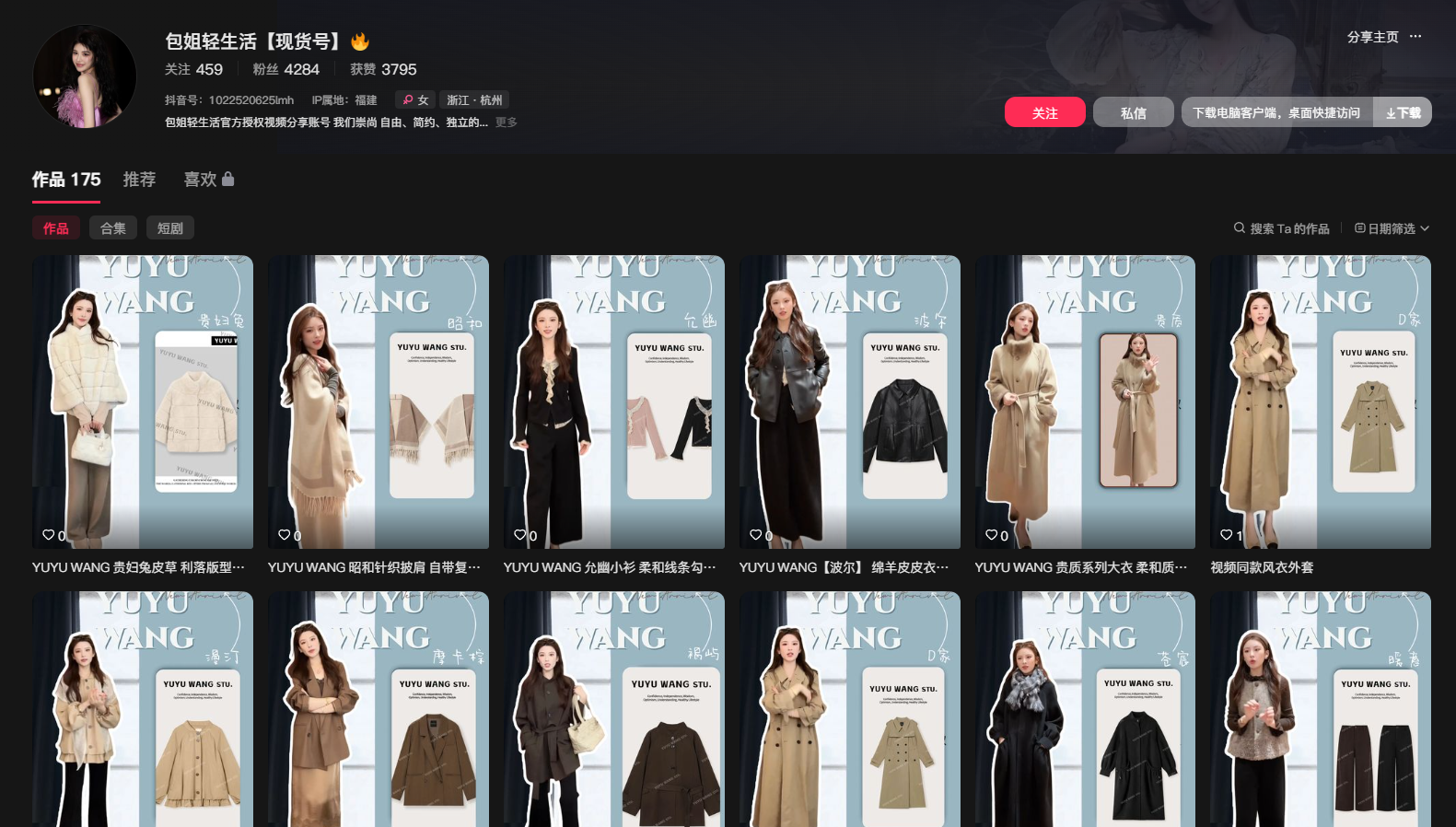
Task: Open the 贵妇兔皮草 video thumbnail
Action: click(x=143, y=402)
